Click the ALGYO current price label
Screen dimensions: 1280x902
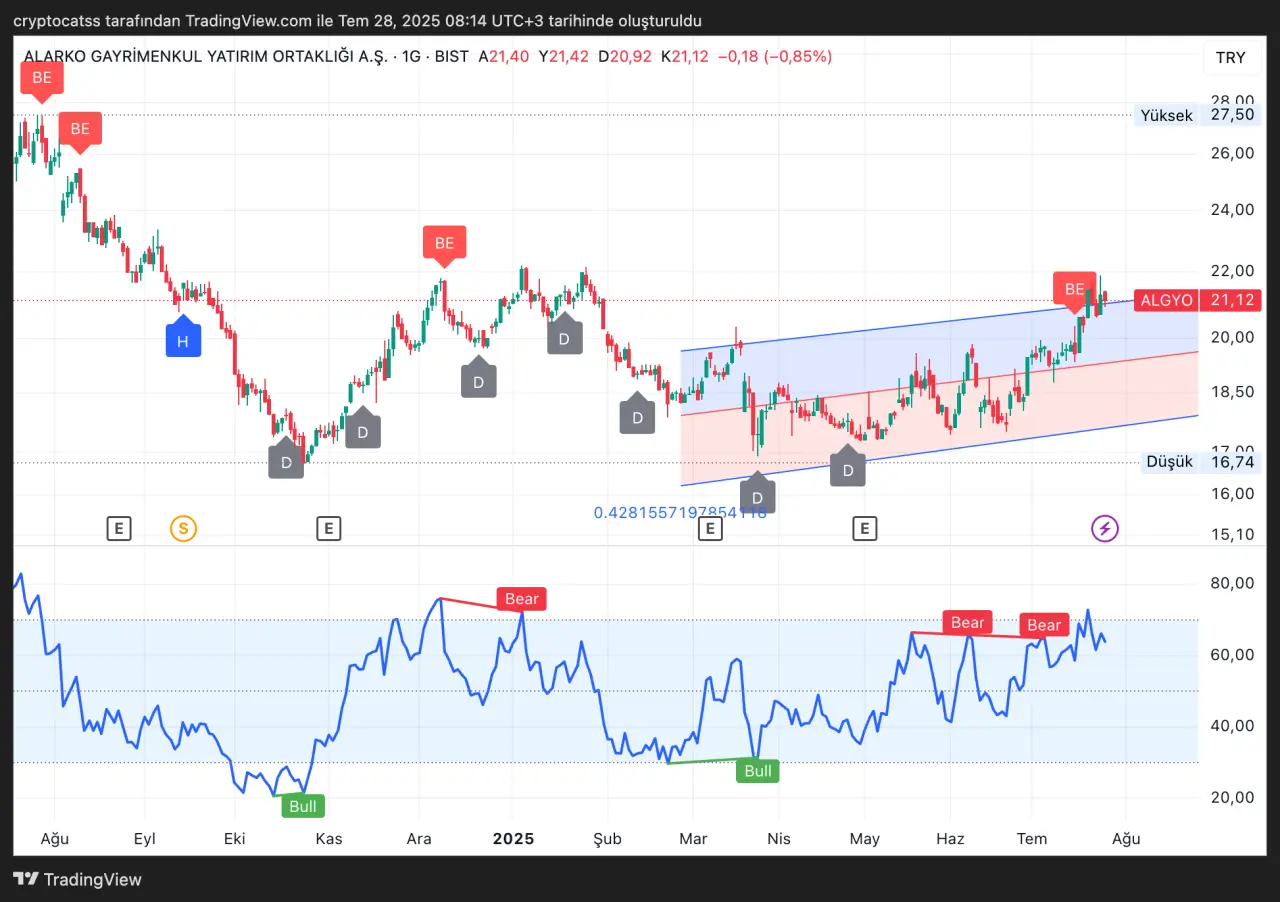[x=1196, y=300]
